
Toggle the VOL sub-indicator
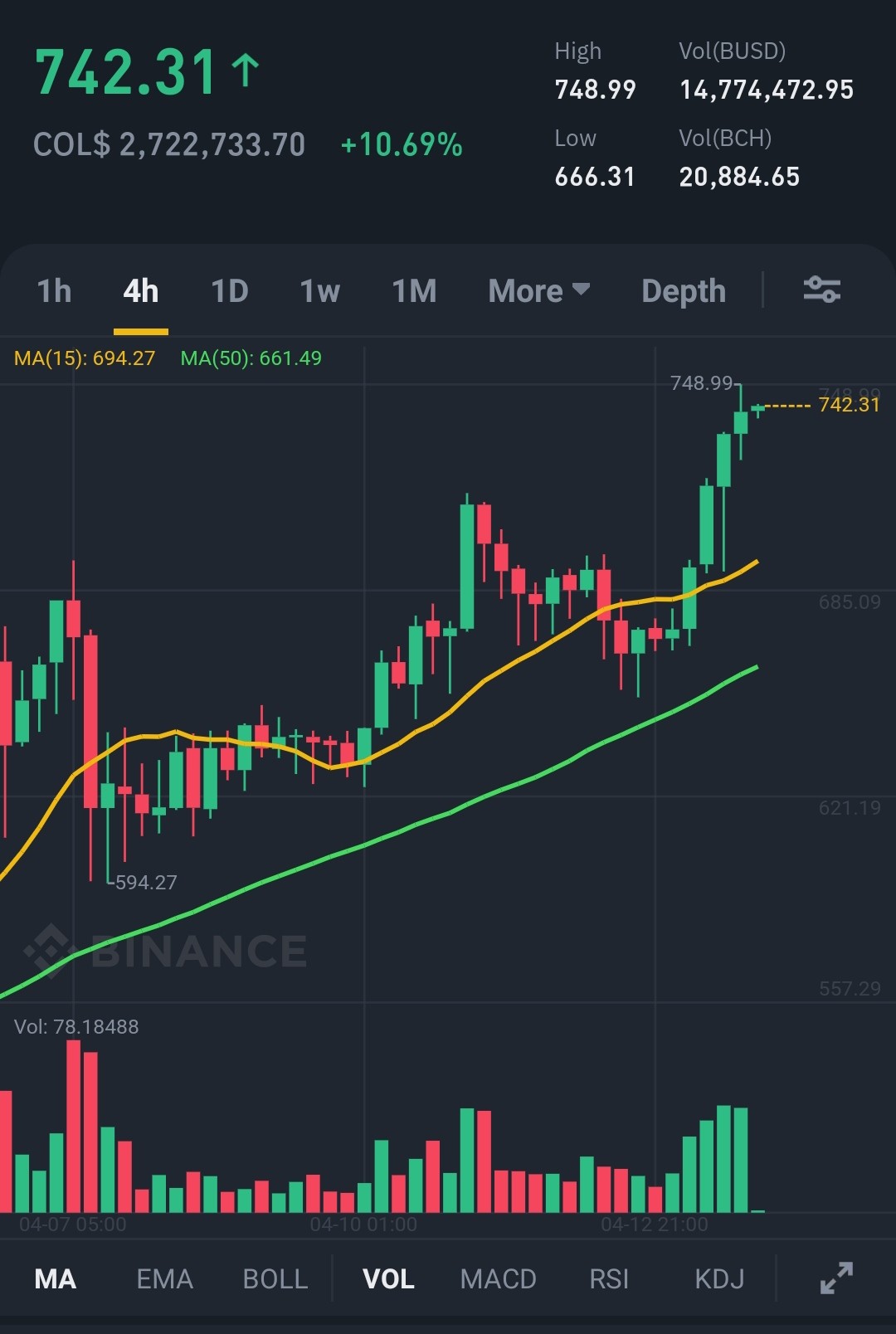(388, 1278)
